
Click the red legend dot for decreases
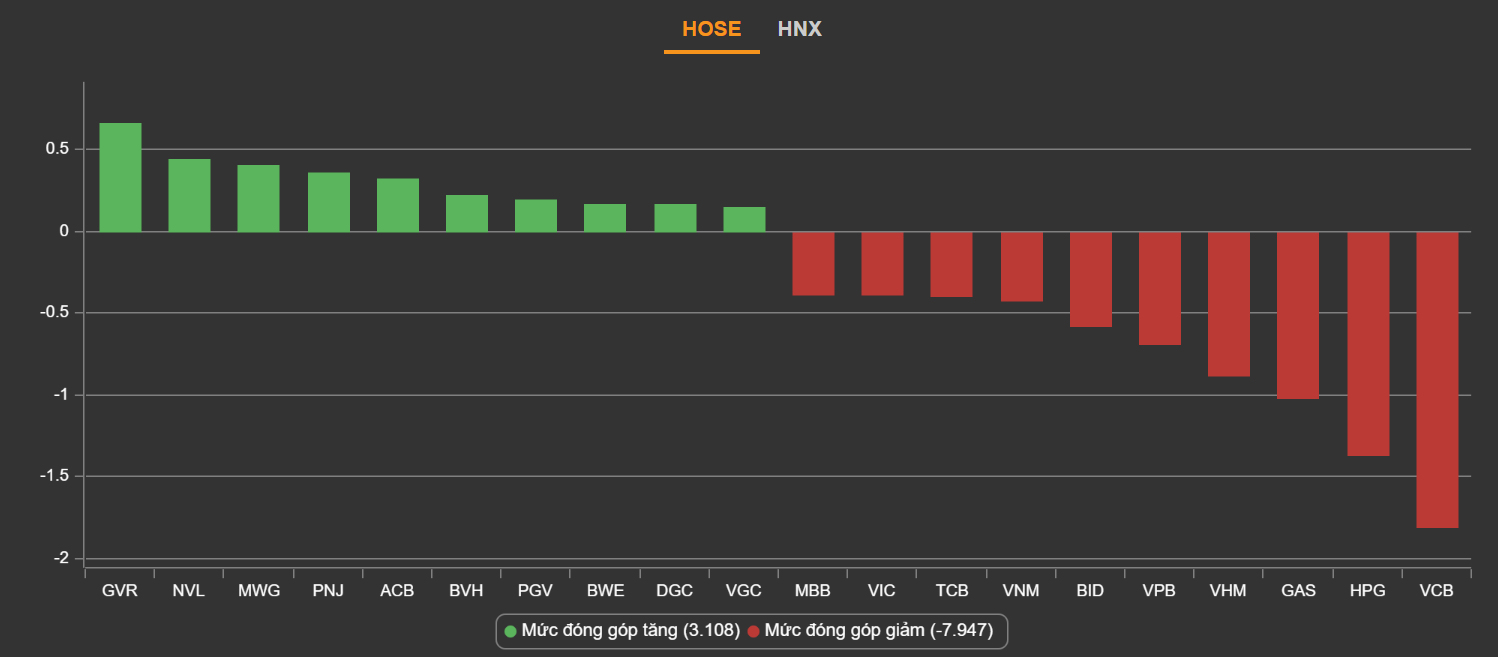tap(754, 631)
